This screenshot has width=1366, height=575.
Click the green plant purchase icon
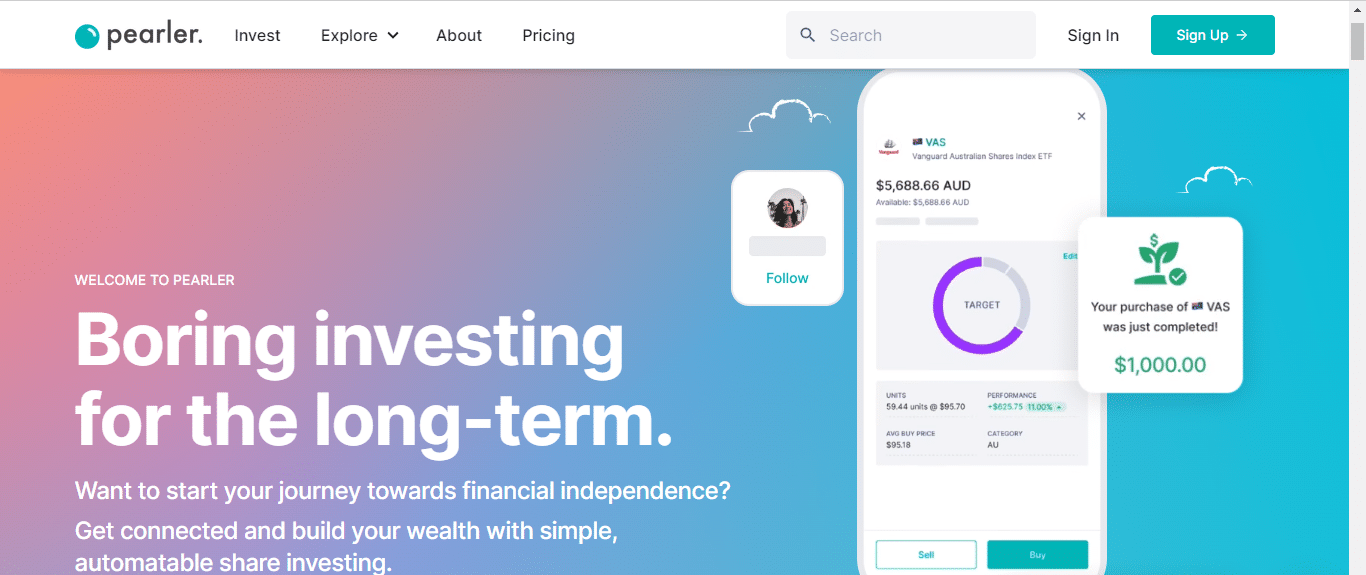tap(1160, 260)
